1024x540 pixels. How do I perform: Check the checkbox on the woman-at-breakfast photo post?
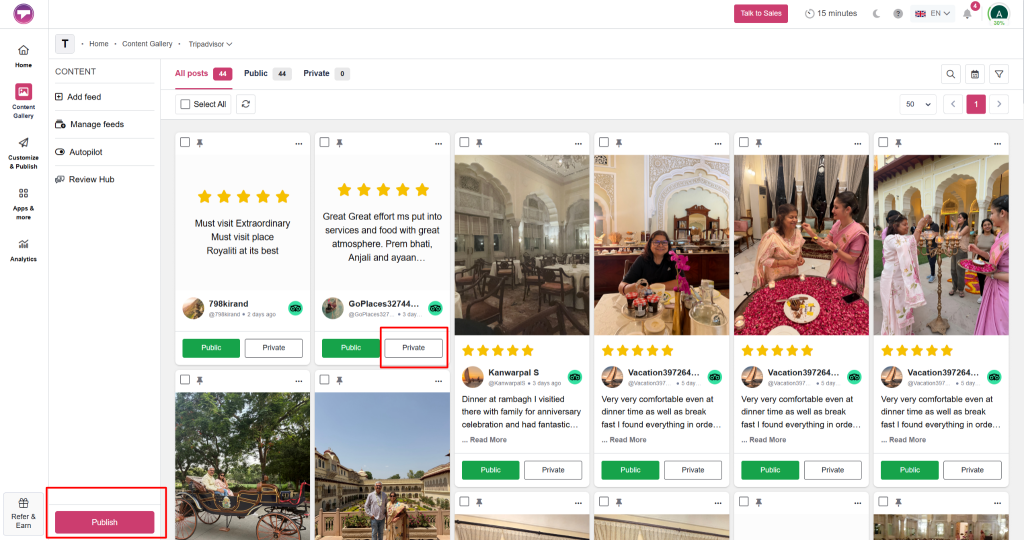[604, 142]
